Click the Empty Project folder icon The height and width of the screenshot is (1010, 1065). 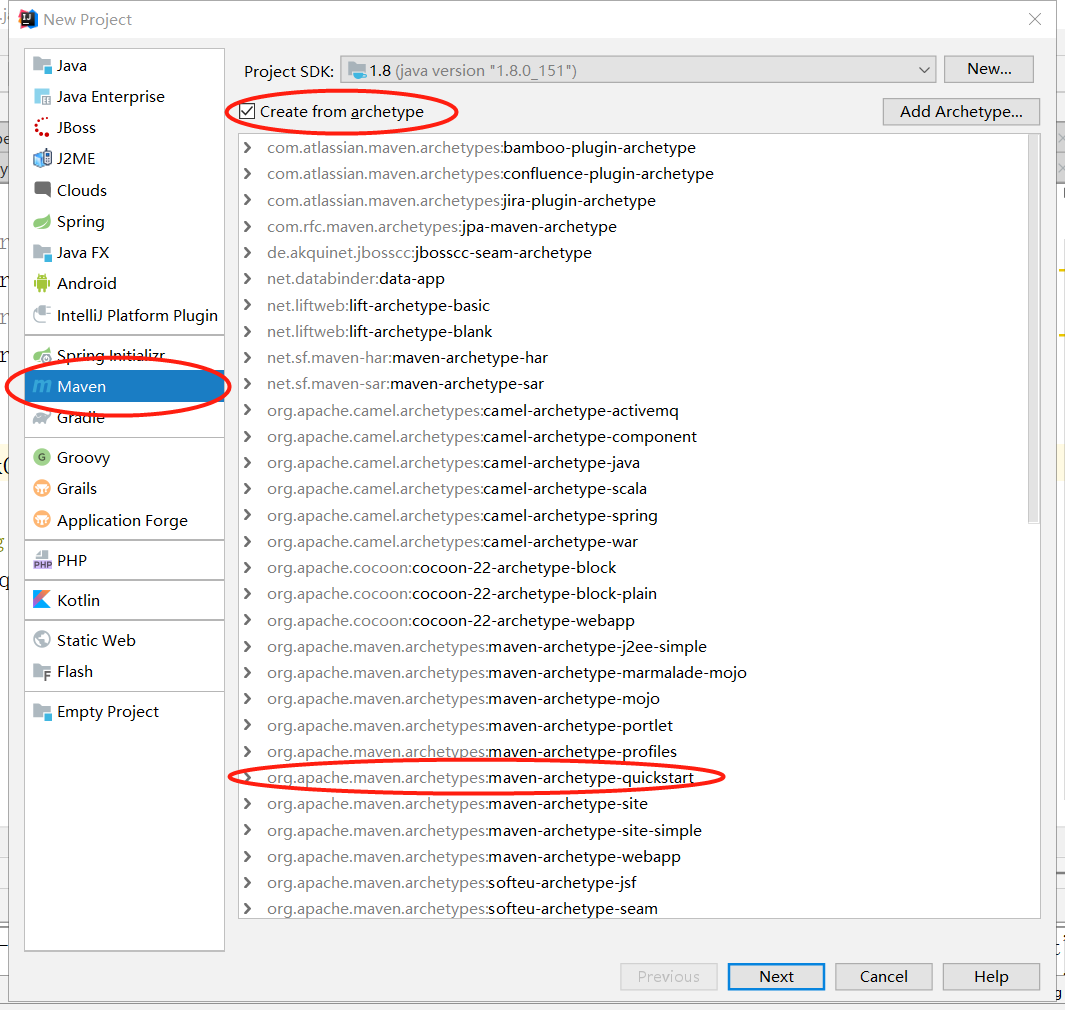click(42, 712)
